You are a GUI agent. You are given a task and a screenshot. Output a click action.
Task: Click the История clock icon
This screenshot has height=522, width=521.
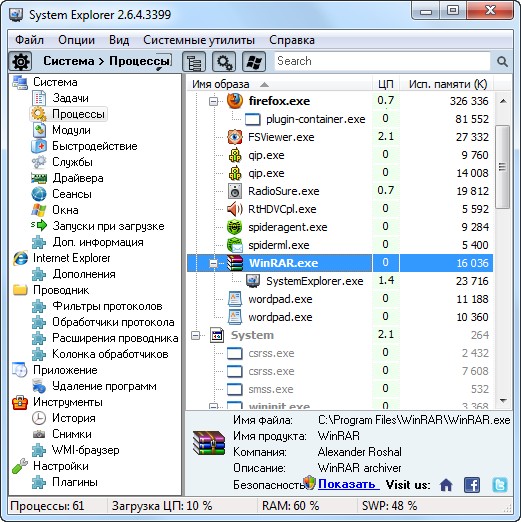pyautogui.click(x=39, y=418)
